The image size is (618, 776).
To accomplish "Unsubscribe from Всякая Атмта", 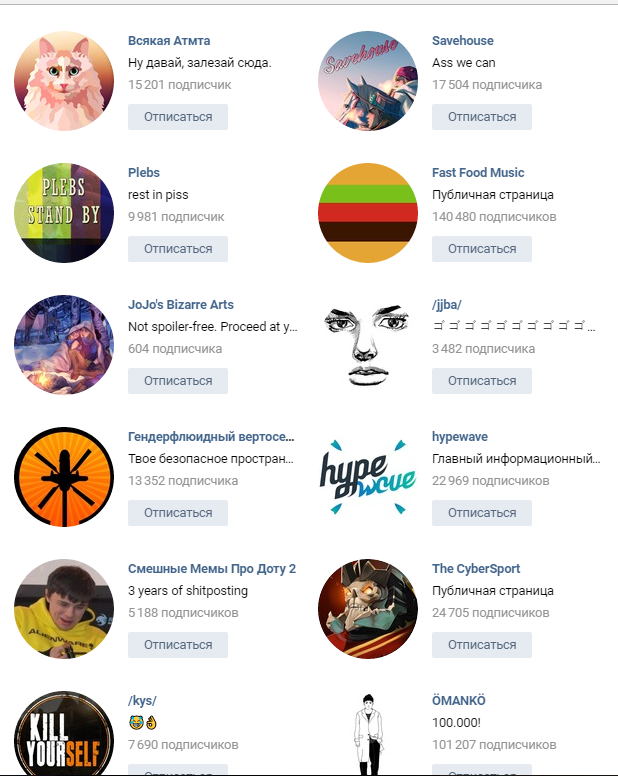I will pyautogui.click(x=178, y=117).
